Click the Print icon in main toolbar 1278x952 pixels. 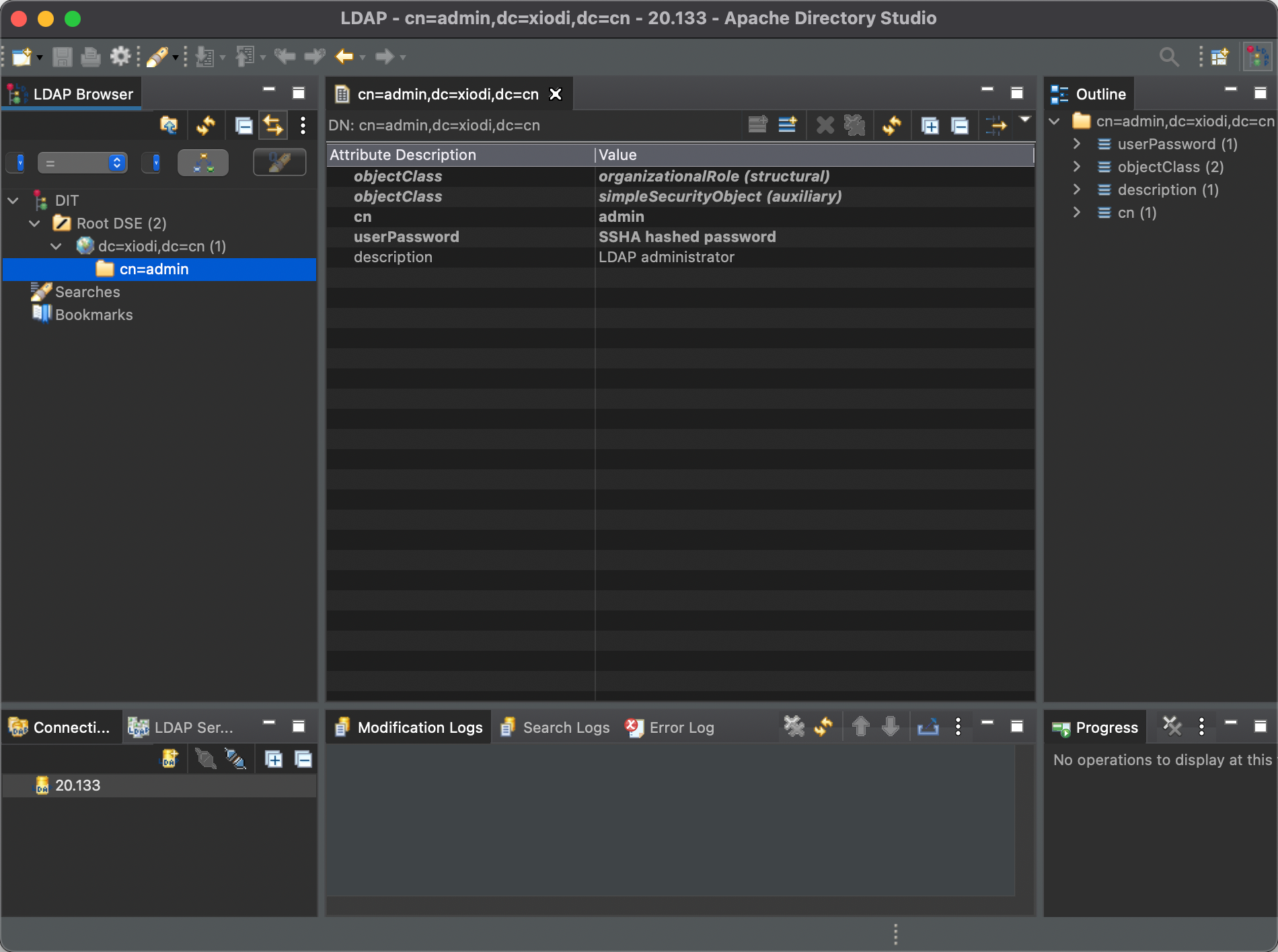(90, 56)
